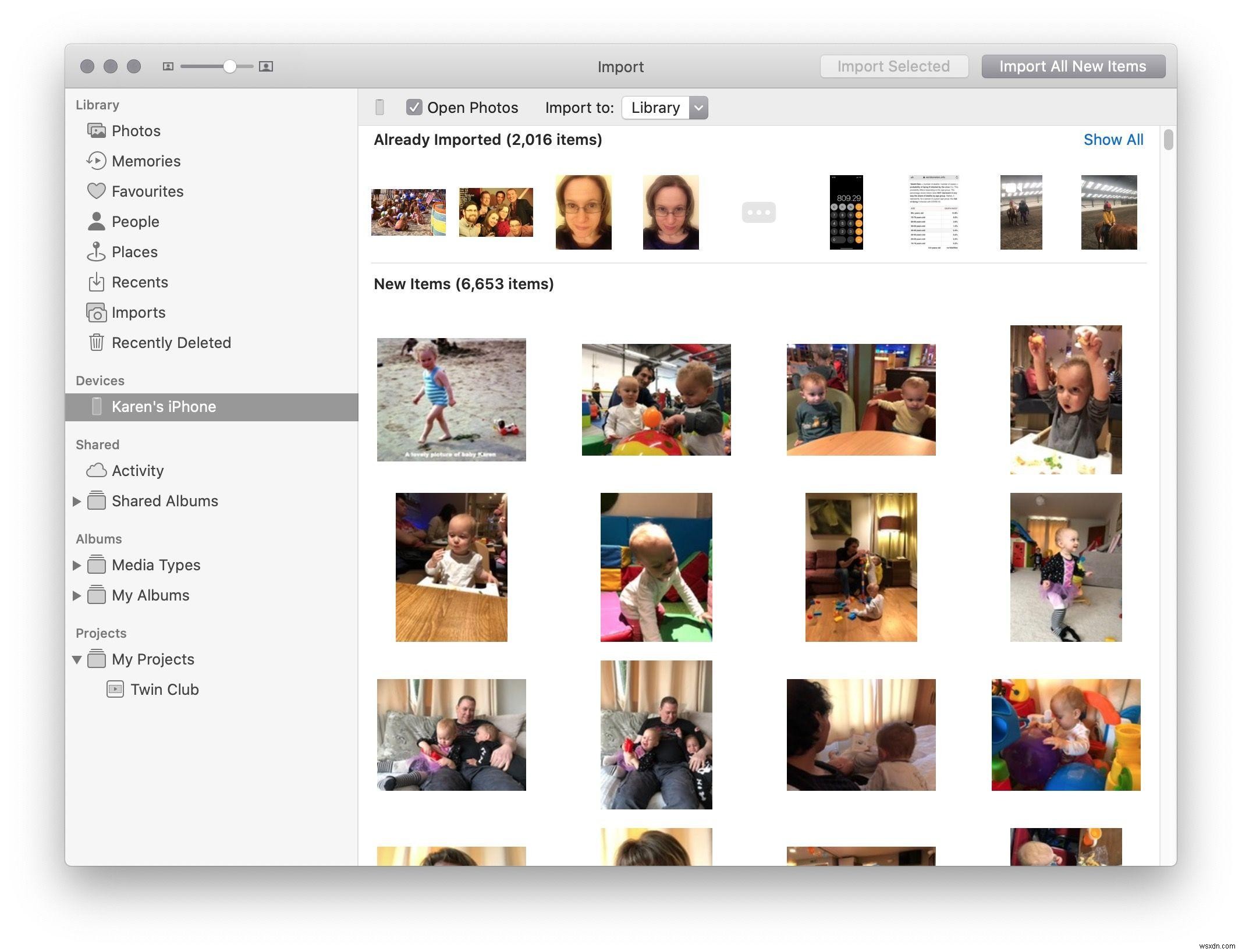The height and width of the screenshot is (952, 1242).
Task: Expand the My Projects section
Action: 79,658
